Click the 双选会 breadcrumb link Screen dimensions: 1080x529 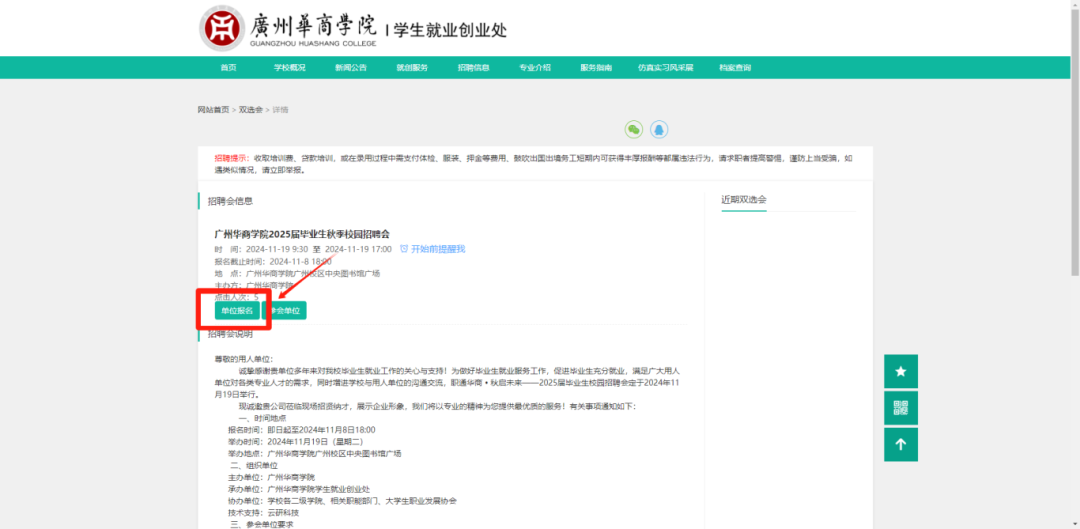tap(250, 110)
